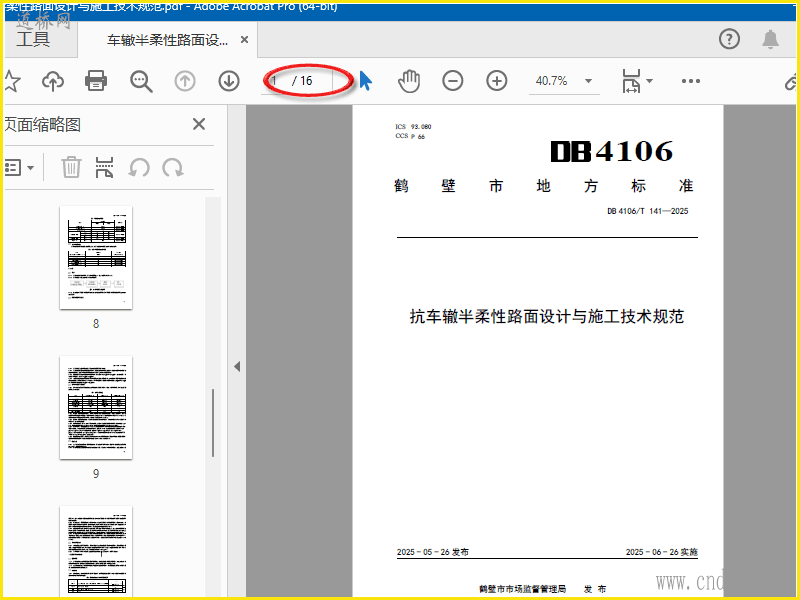This screenshot has height=600, width=800.
Task: Zoom in with plus icon
Action: pyautogui.click(x=496, y=81)
